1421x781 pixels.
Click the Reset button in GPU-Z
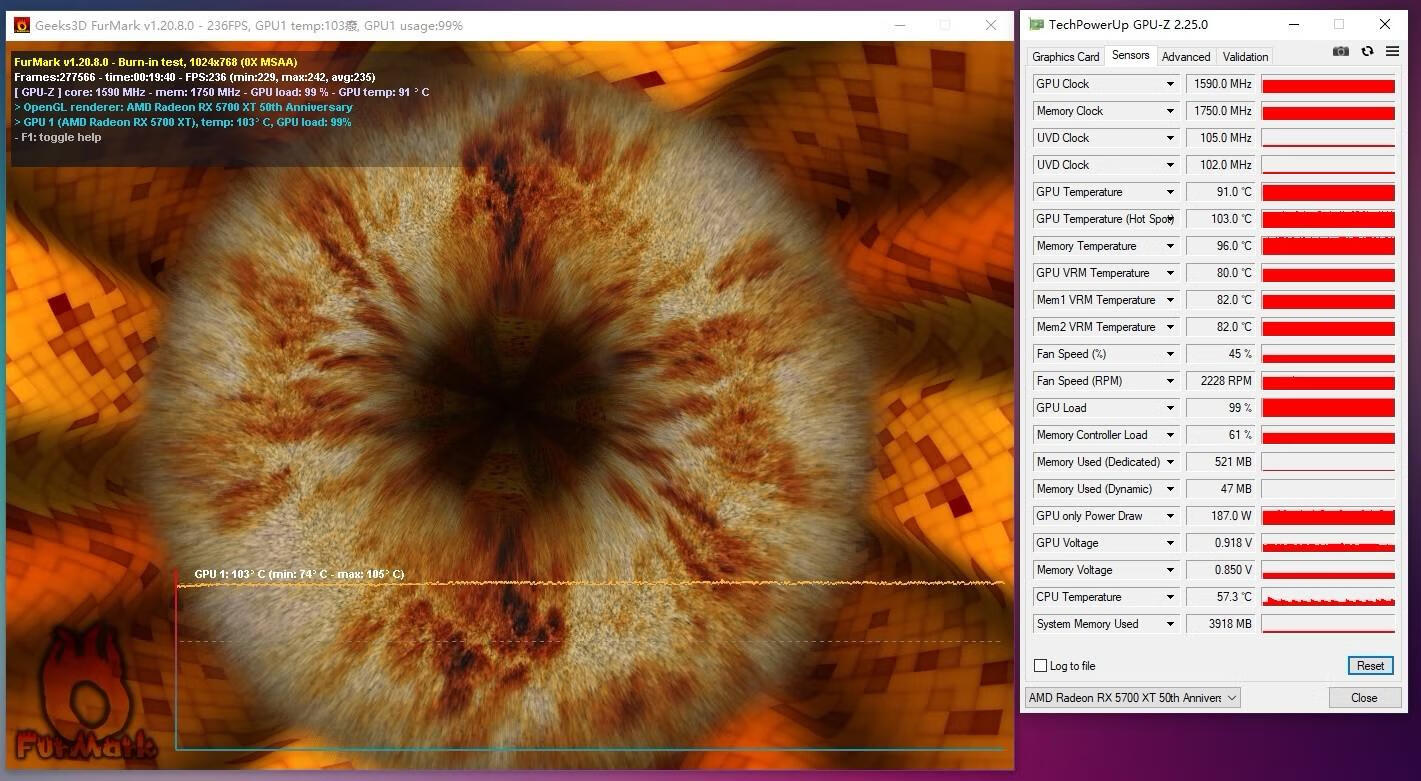(1370, 666)
